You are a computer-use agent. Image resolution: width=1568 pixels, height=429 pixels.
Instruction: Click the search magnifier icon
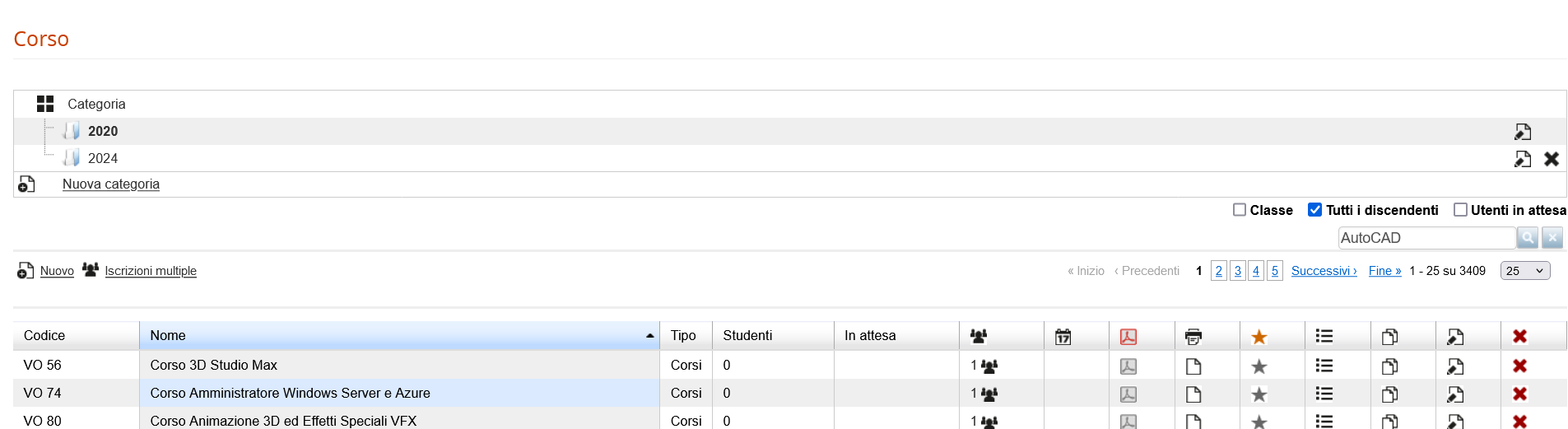1528,238
